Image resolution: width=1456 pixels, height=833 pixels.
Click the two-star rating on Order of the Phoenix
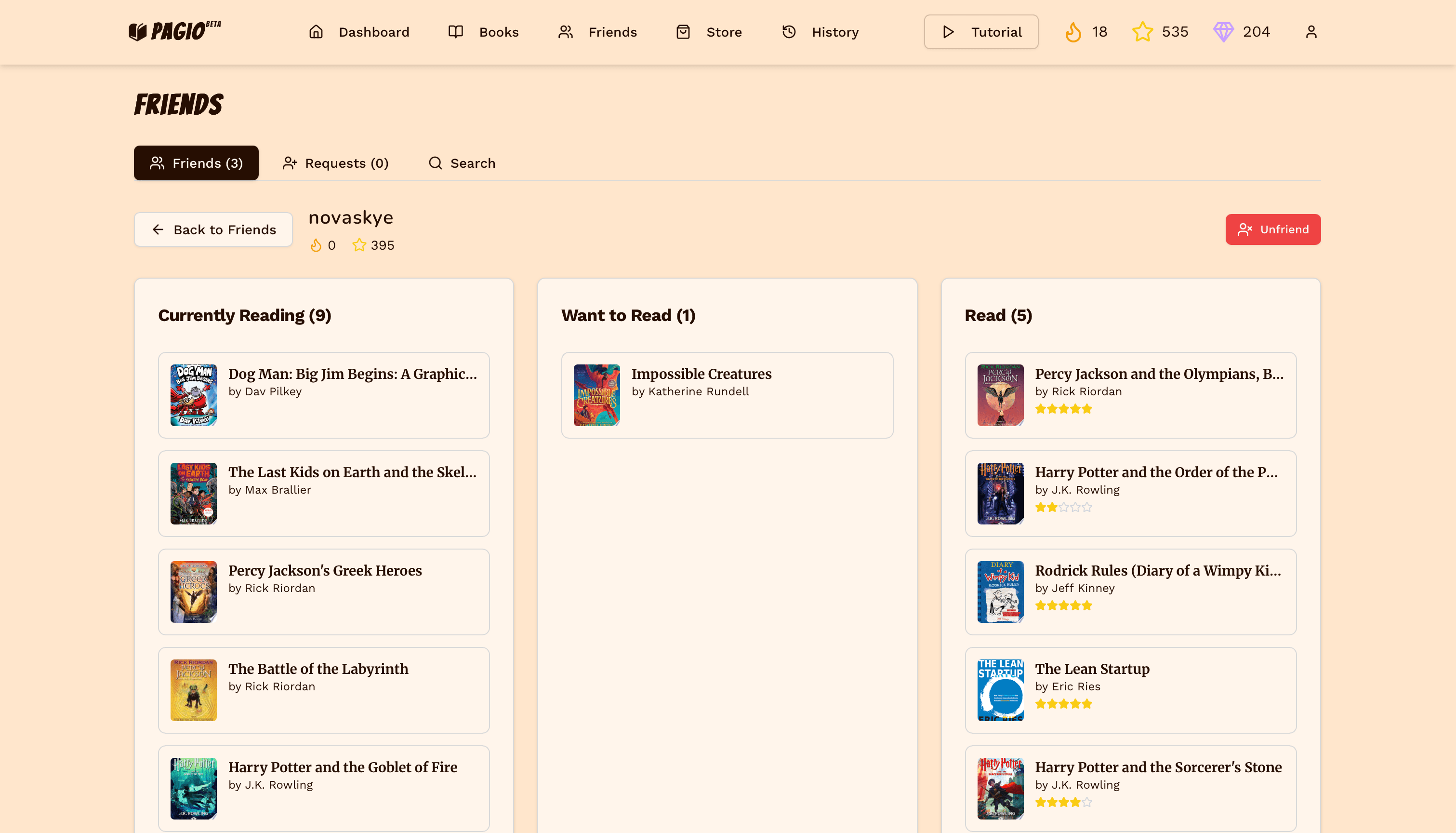tap(1064, 508)
